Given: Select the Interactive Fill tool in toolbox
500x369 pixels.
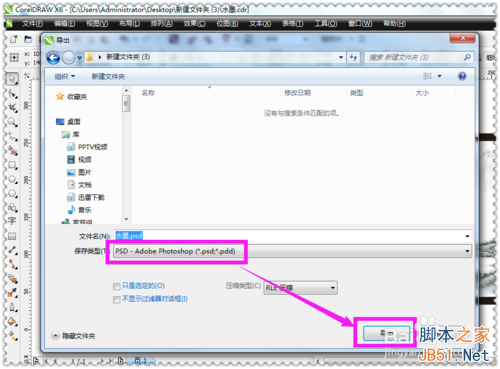Looking at the screenshot, I should [13, 336].
